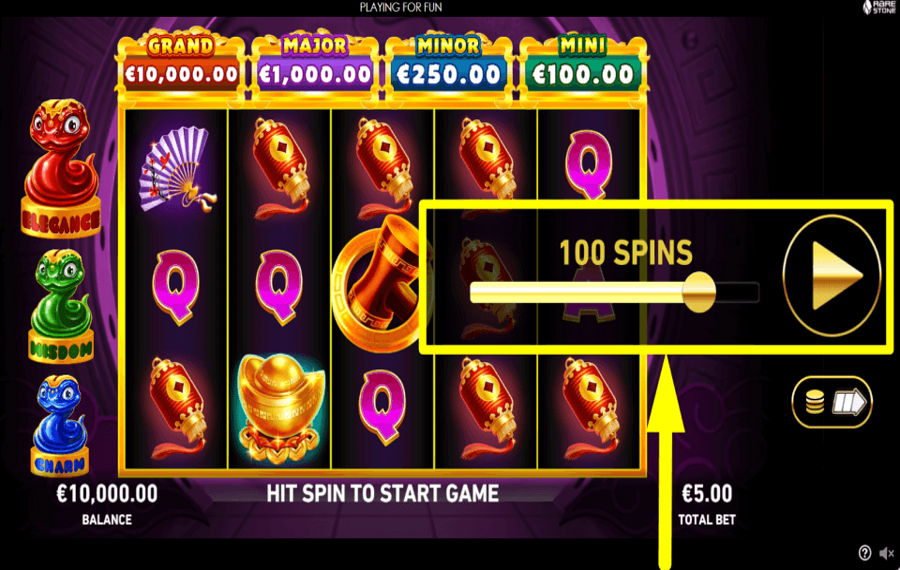
Task: Adjust the 100 spins slider handle
Action: point(699,292)
